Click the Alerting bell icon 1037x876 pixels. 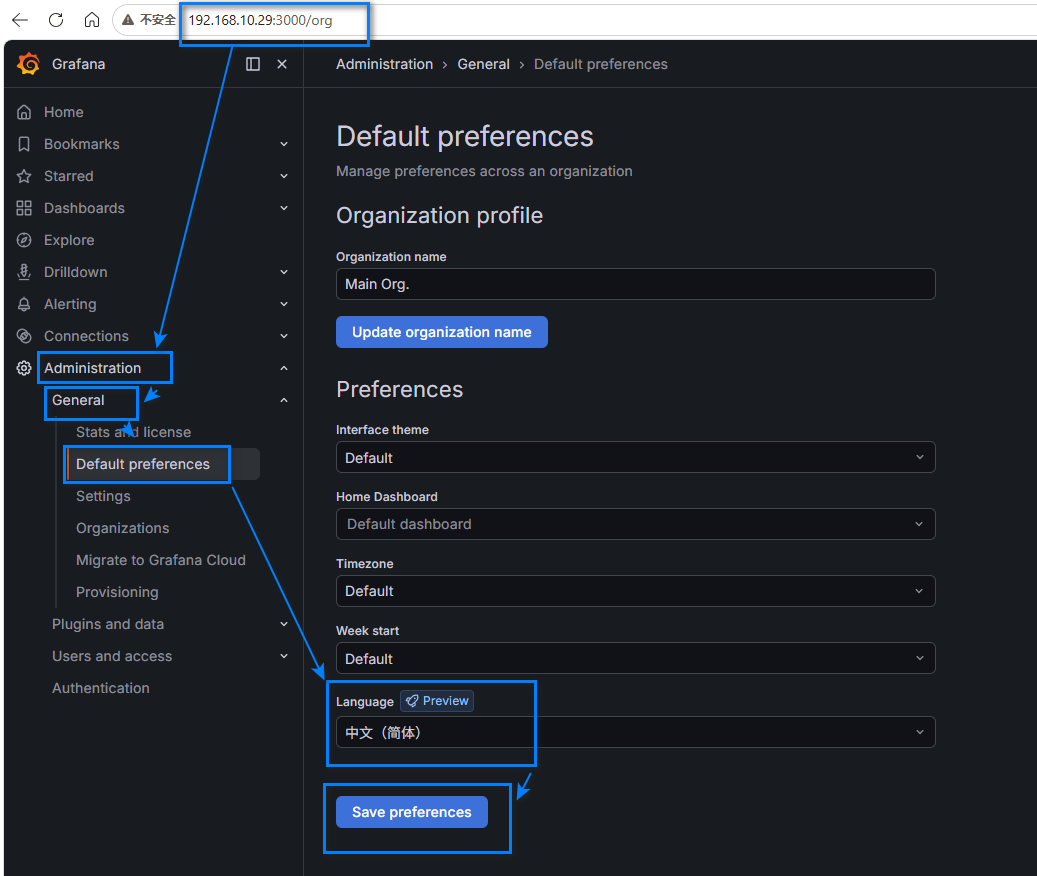[x=24, y=304]
